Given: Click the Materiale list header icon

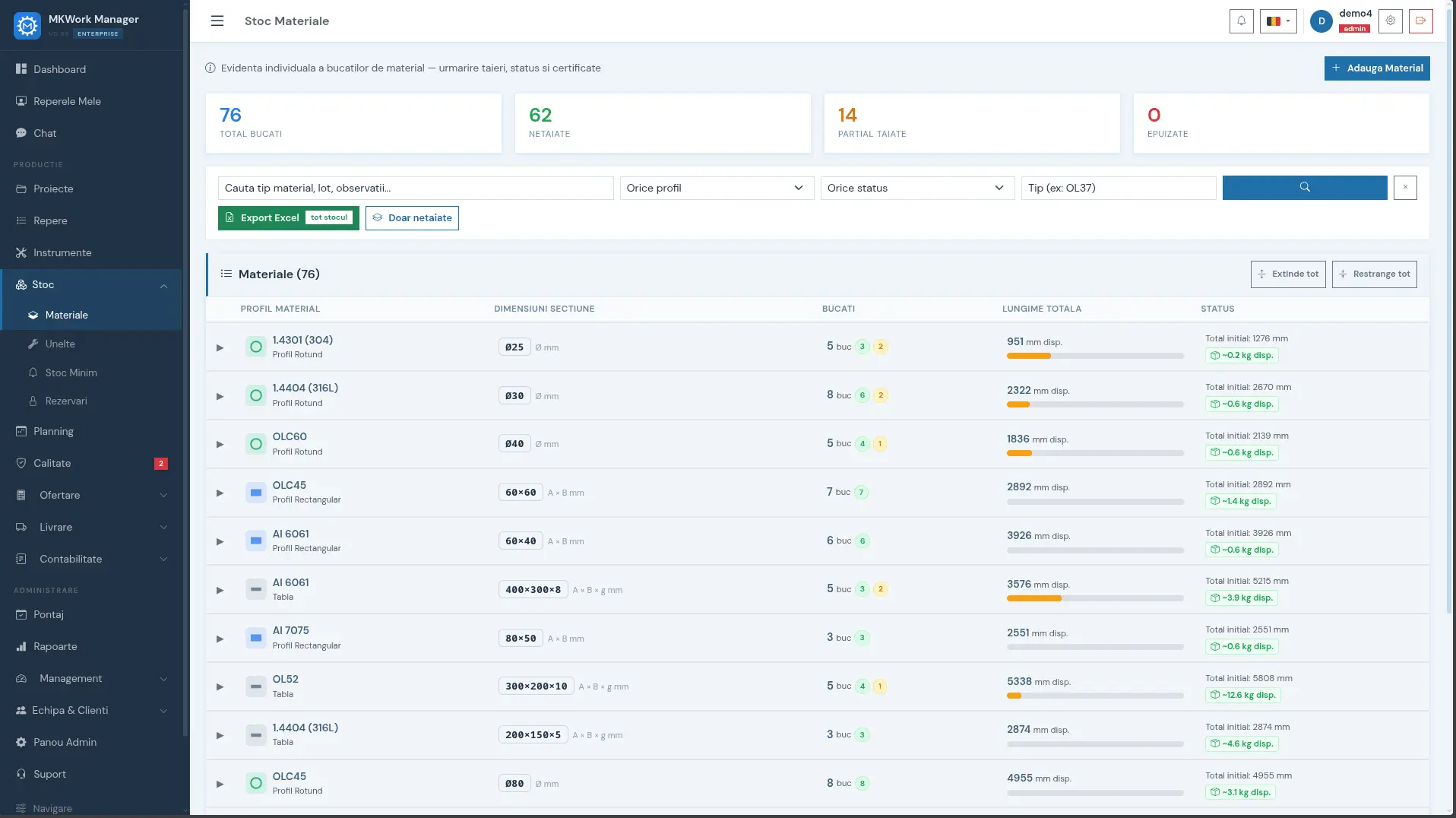Looking at the screenshot, I should coord(226,274).
